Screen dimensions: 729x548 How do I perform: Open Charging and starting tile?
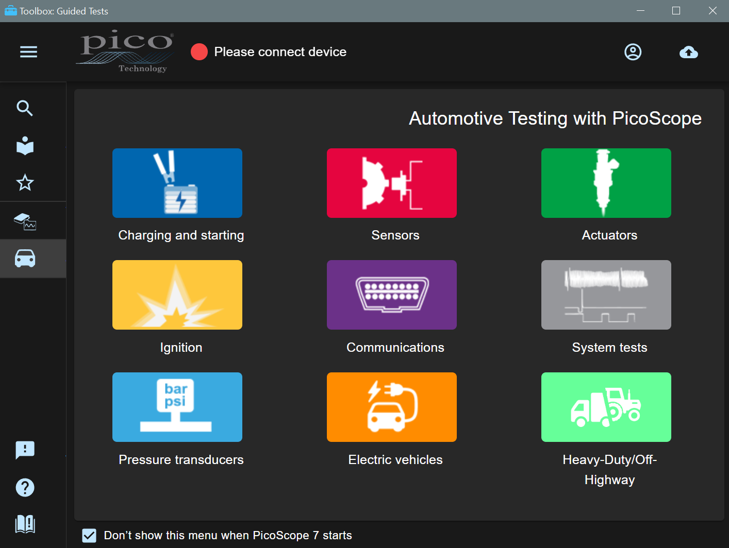click(177, 183)
